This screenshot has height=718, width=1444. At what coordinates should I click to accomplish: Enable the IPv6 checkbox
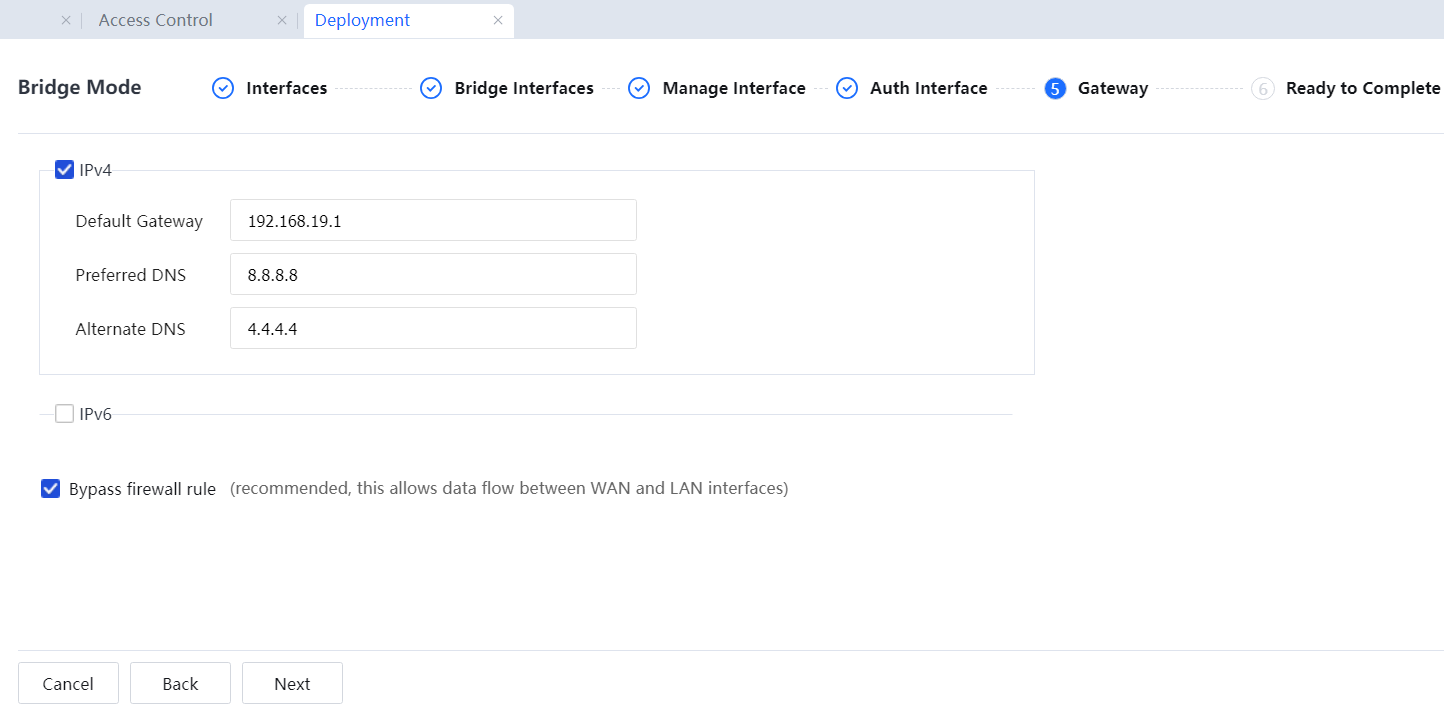(65, 414)
